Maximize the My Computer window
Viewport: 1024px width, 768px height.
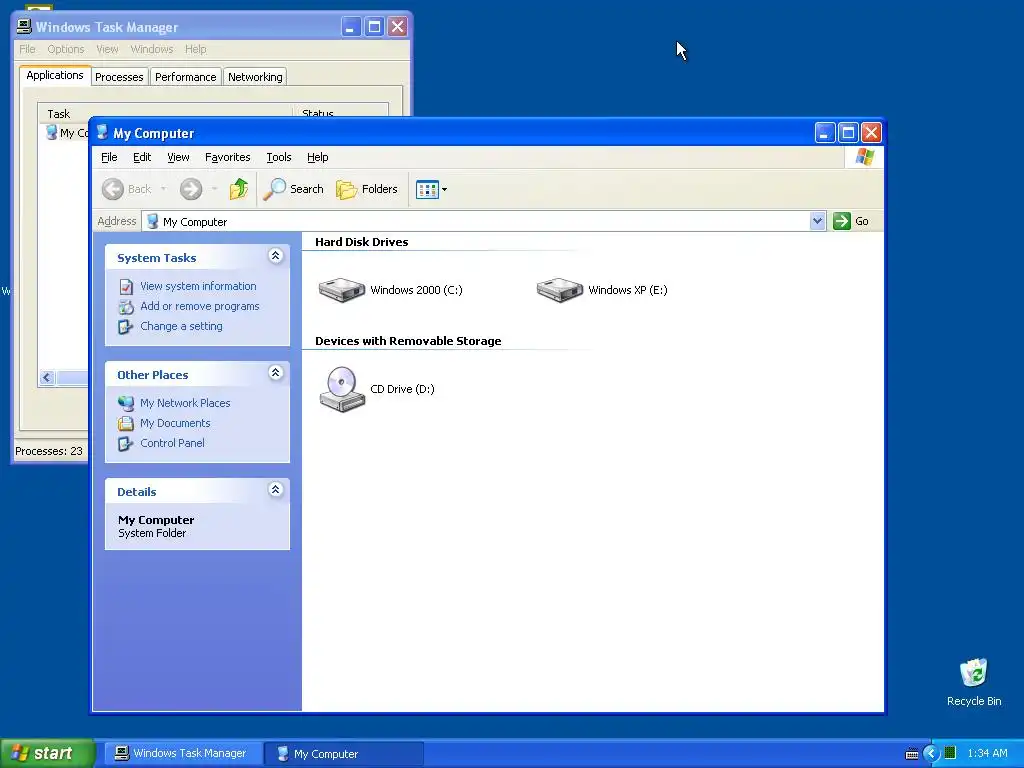pos(848,133)
